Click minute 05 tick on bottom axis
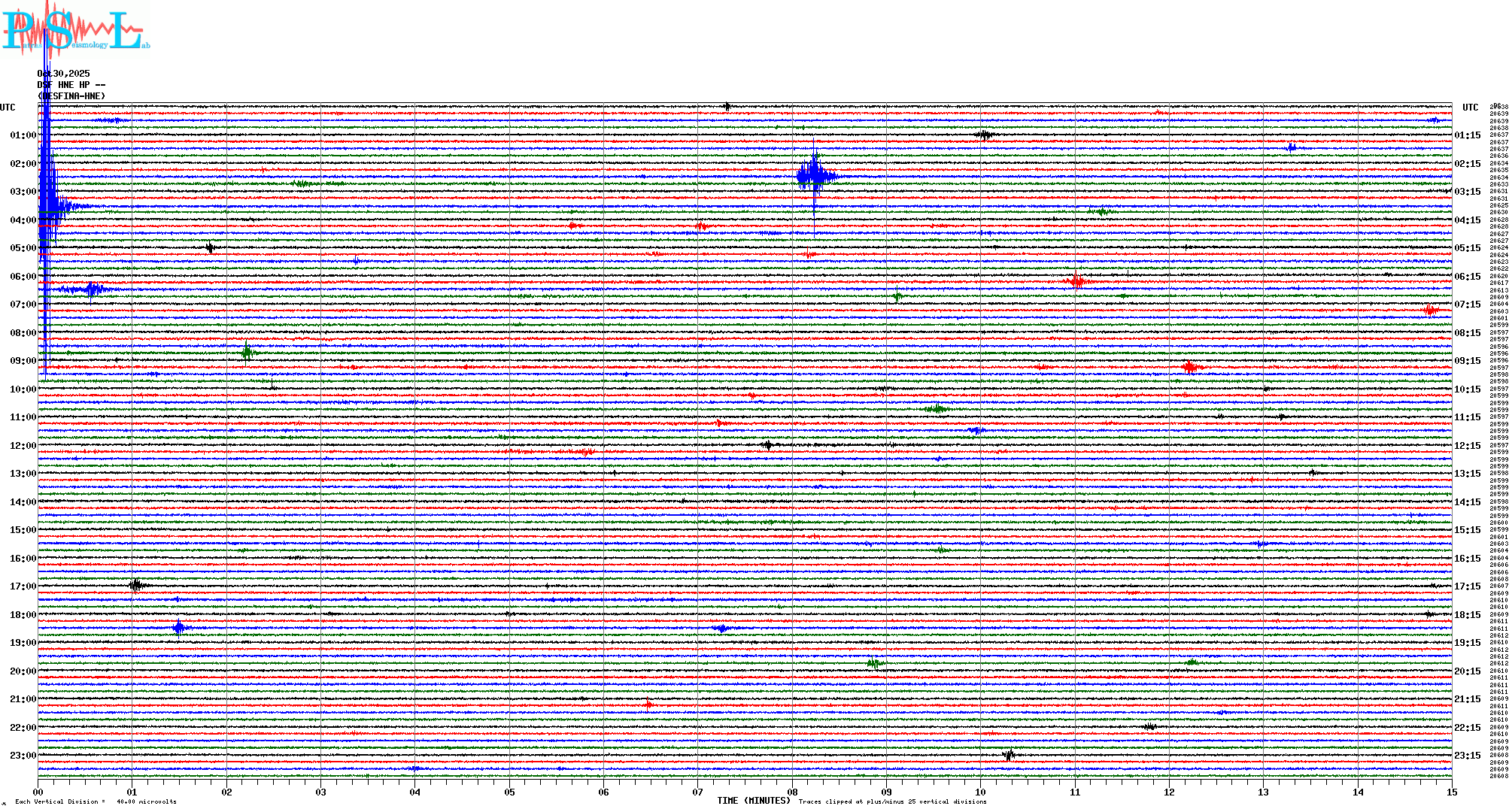This screenshot has height=812, width=1512. 509,792
